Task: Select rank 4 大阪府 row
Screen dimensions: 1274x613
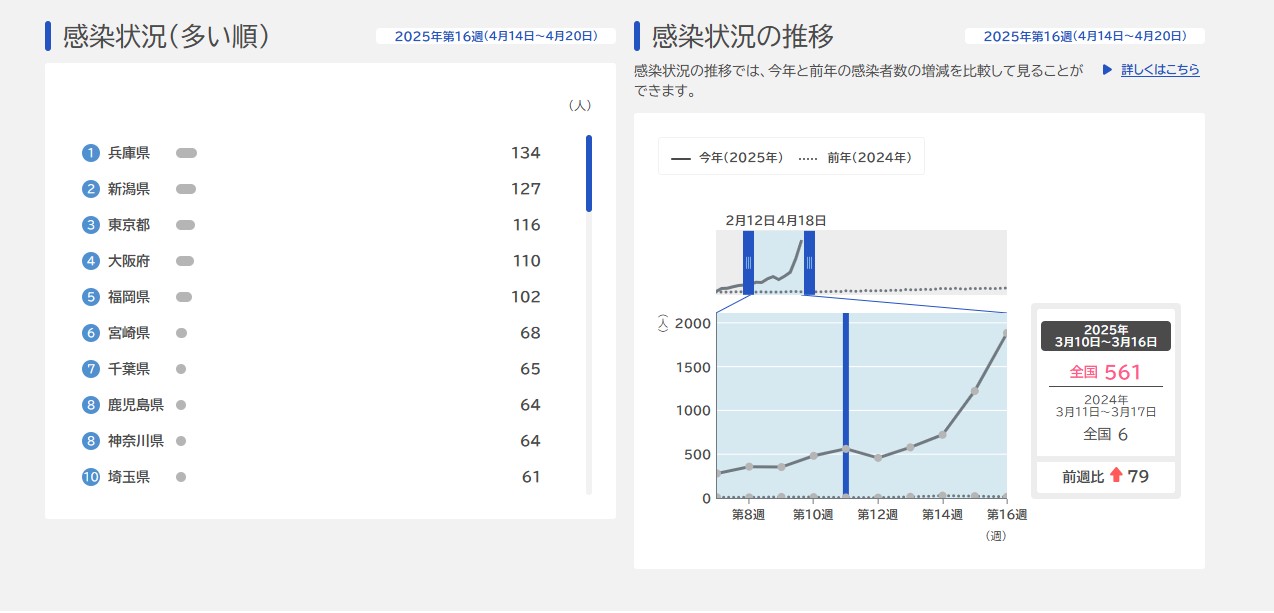Action: click(x=312, y=261)
